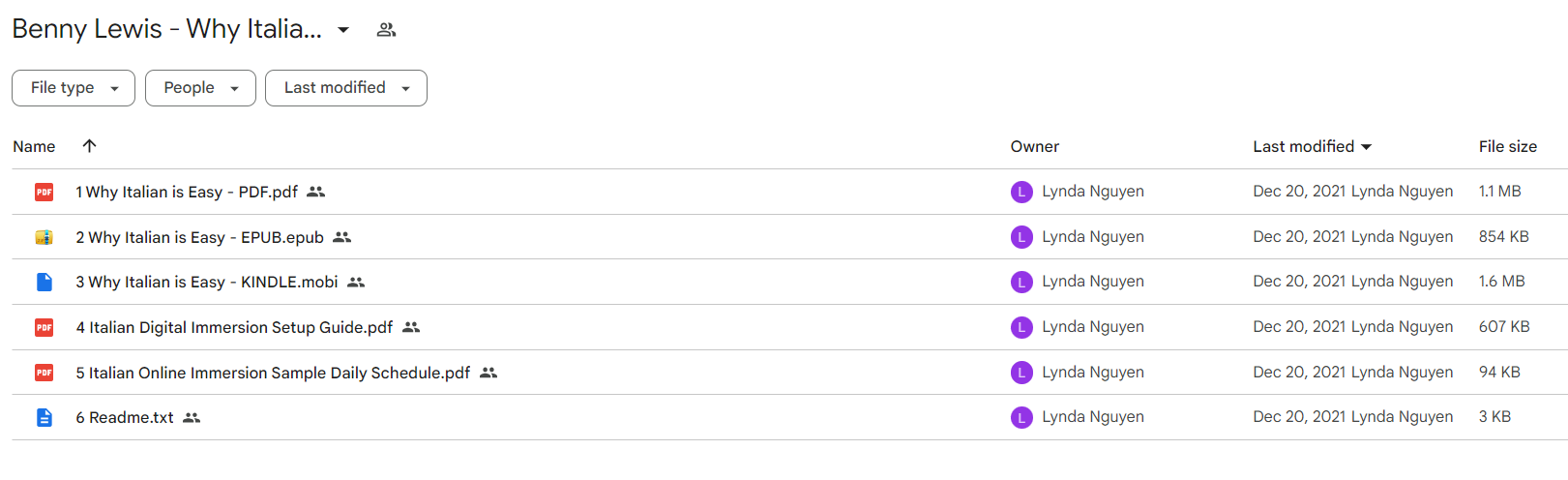Click the shared people icon beside the folder title
The image size is (1568, 480).
tap(386, 30)
